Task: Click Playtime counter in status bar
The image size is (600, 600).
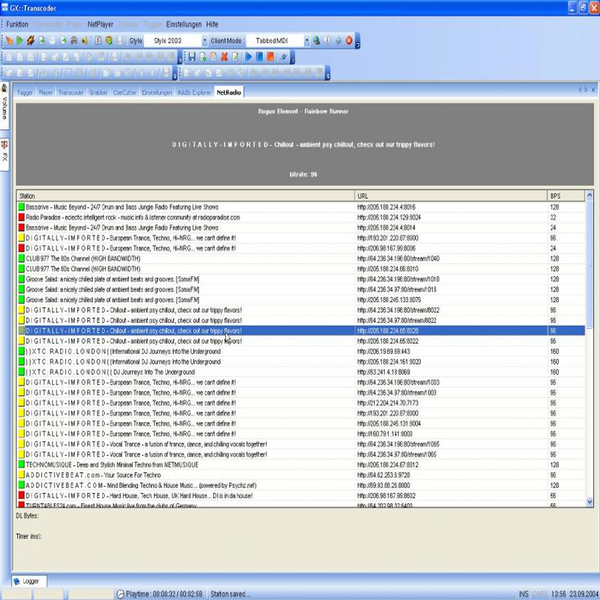Action: pyautogui.click(x=160, y=594)
